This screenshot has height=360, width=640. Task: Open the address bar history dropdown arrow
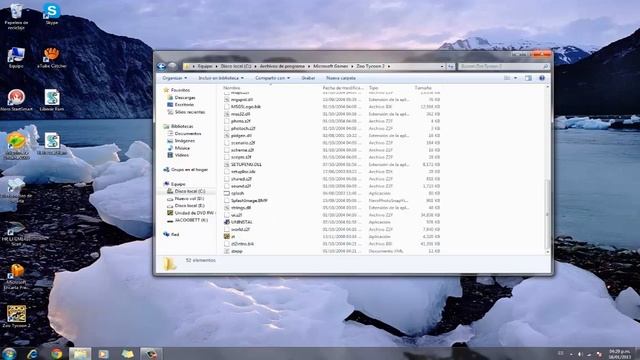click(x=442, y=66)
